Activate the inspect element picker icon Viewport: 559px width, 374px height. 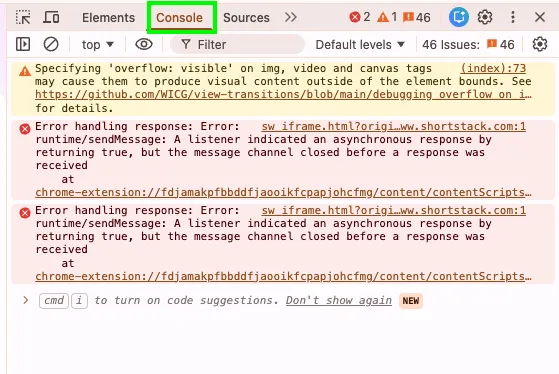click(23, 17)
